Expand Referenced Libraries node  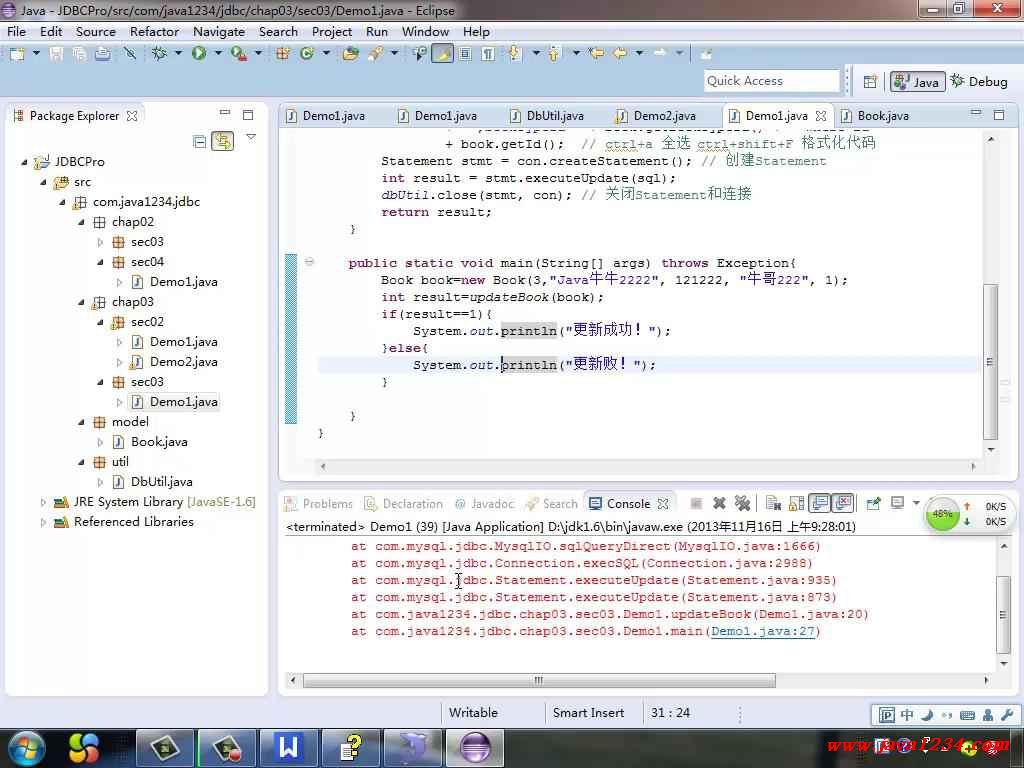tap(43, 522)
